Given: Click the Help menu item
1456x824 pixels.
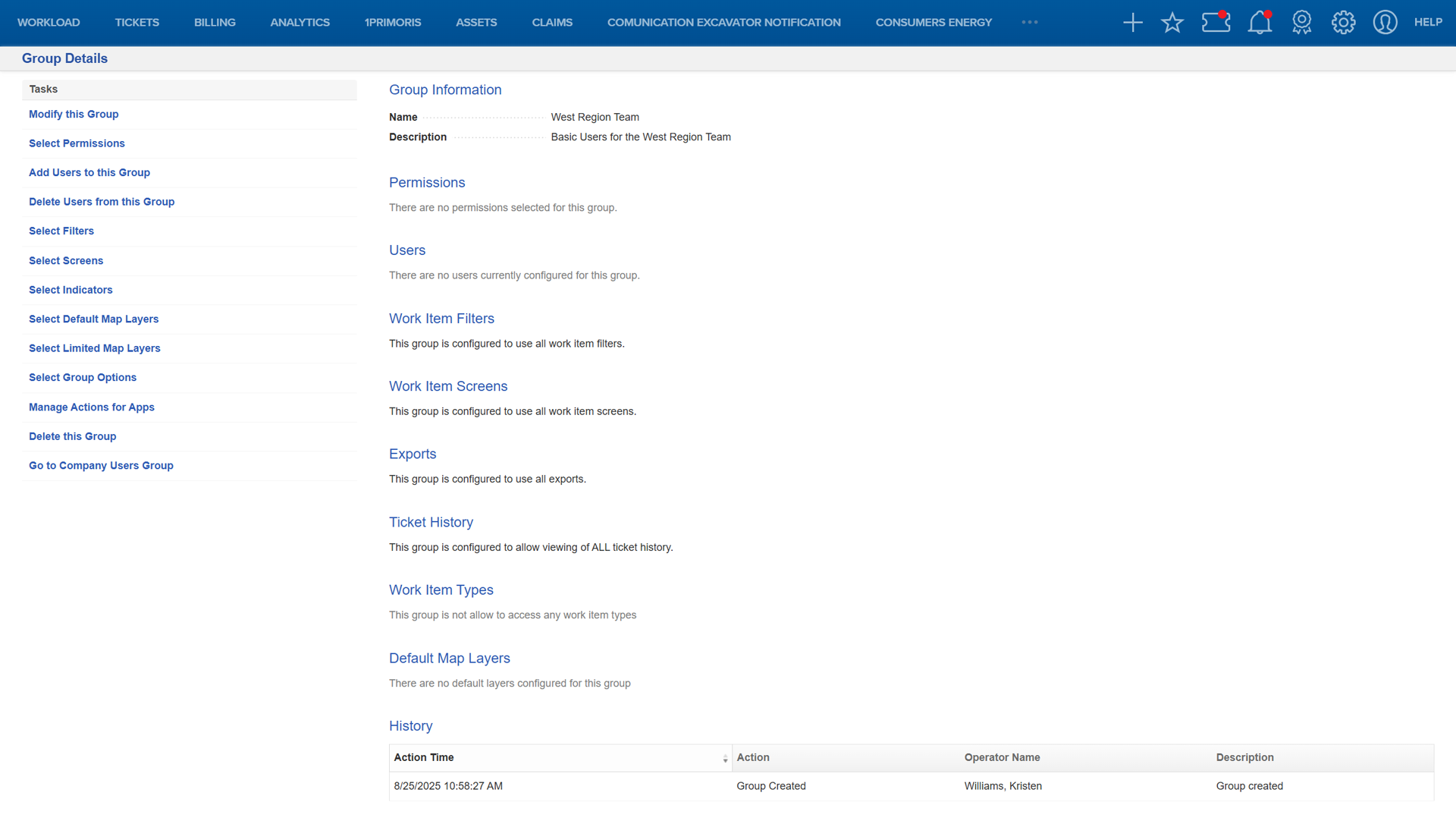Looking at the screenshot, I should click(x=1428, y=23).
